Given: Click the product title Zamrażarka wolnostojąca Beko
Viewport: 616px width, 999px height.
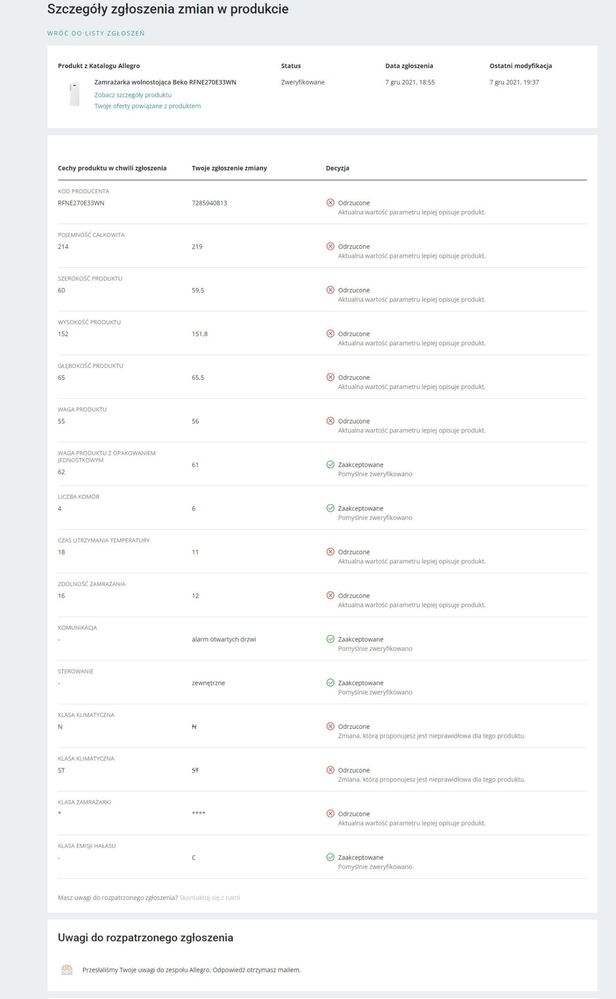Looking at the screenshot, I should click(166, 81).
